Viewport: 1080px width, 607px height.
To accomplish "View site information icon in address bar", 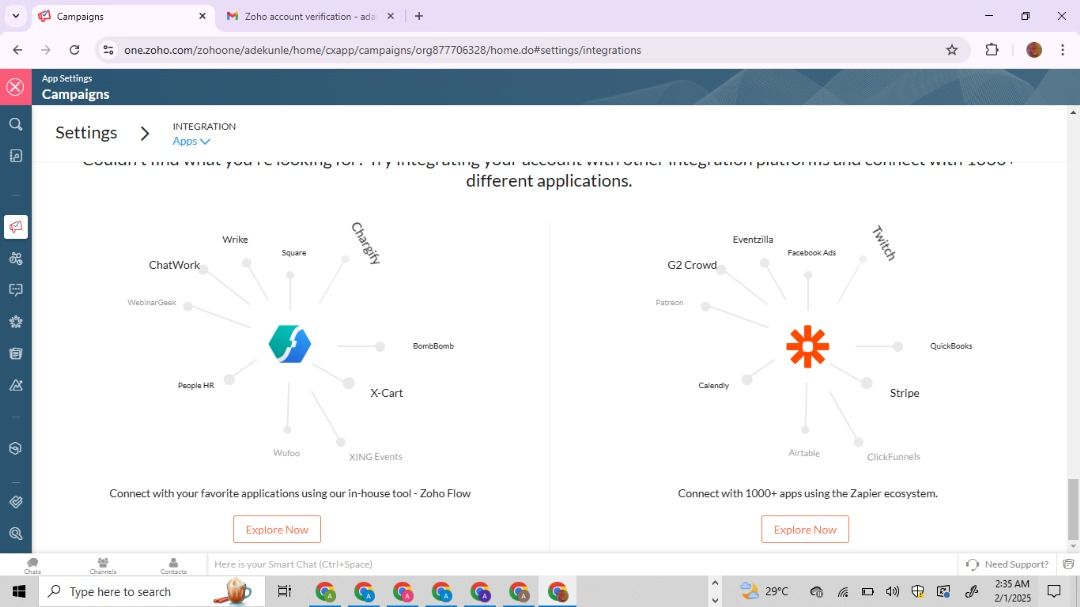I will pyautogui.click(x=108, y=50).
